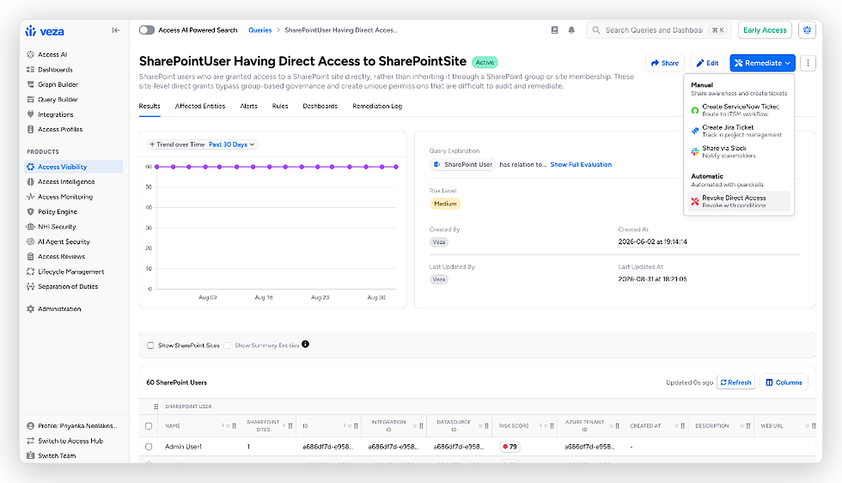Click the info icon beside Show Summary Entities
Screen dimensions: 842x483
click(x=305, y=344)
